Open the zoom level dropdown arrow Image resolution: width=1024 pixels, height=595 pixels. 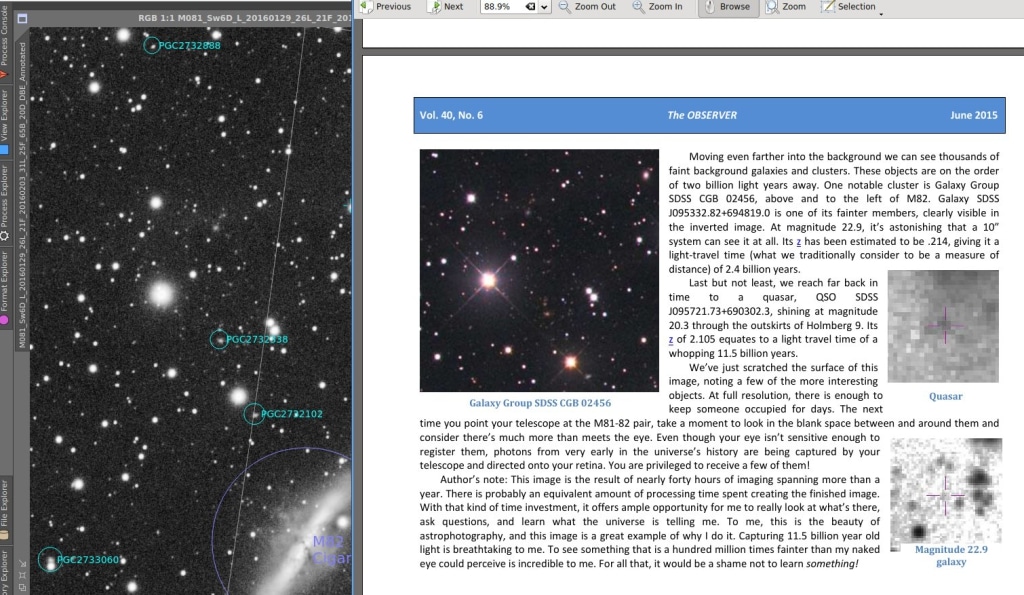[x=544, y=7]
